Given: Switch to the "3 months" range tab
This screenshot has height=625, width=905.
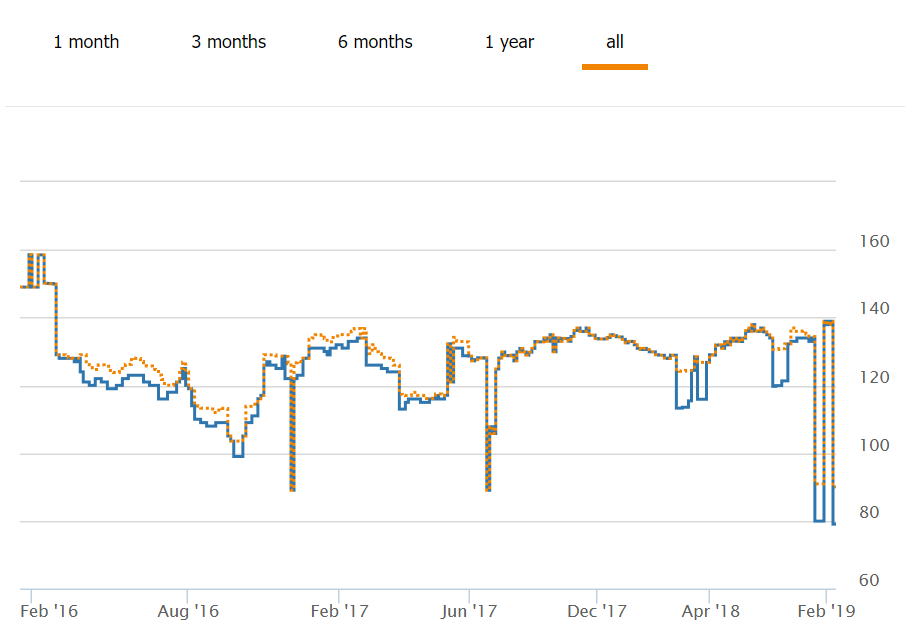Looking at the screenshot, I should click(229, 42).
